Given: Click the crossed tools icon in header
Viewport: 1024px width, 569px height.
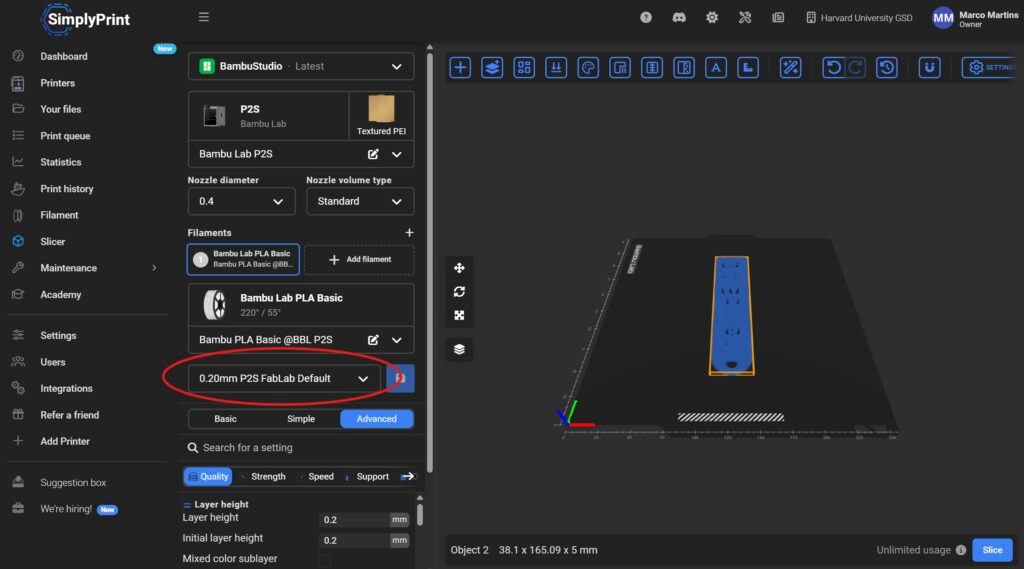Looking at the screenshot, I should pos(745,18).
